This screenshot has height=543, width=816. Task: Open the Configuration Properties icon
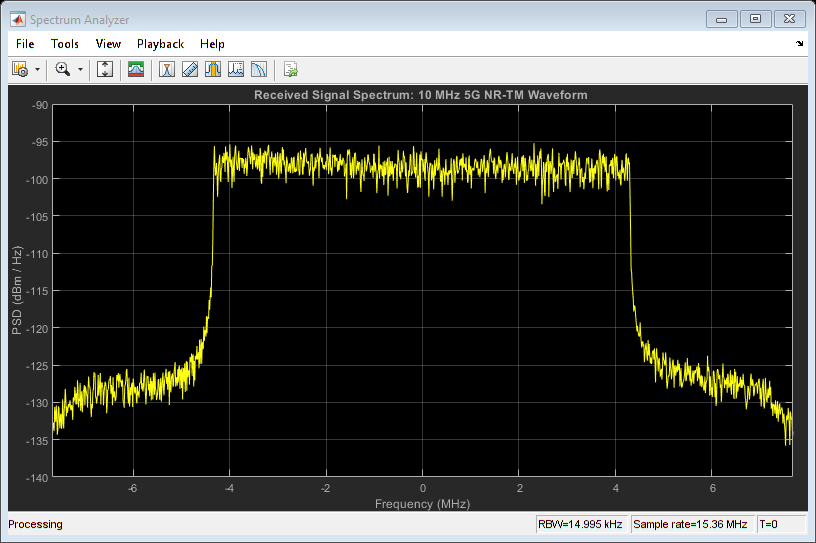(x=19, y=69)
